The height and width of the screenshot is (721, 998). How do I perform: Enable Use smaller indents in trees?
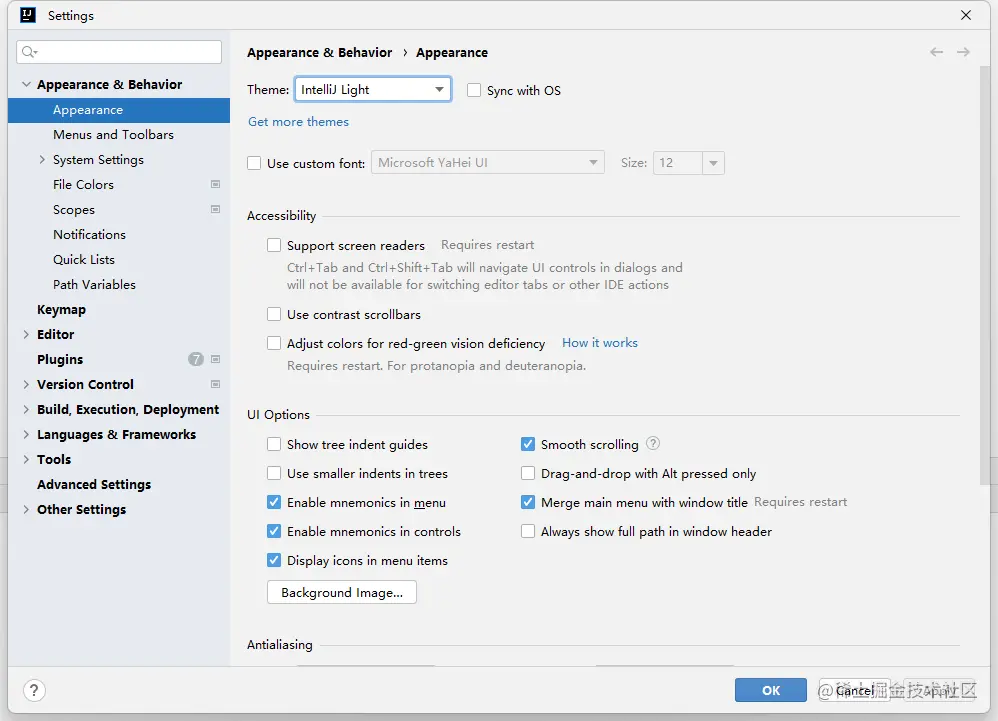click(274, 473)
